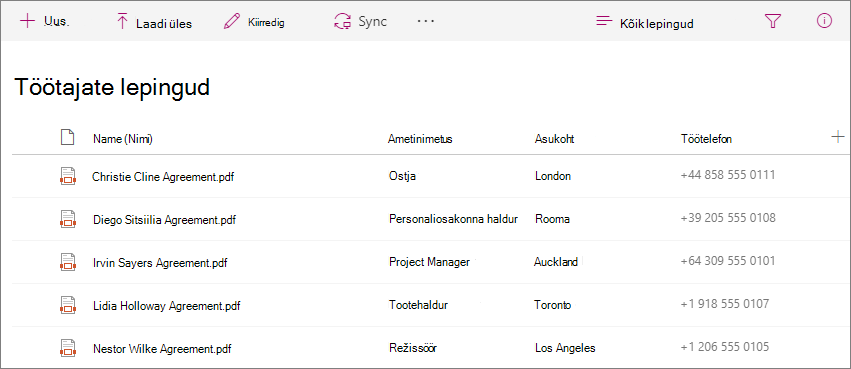Click the London location cell
This screenshot has width=851, height=369.
pos(552,176)
